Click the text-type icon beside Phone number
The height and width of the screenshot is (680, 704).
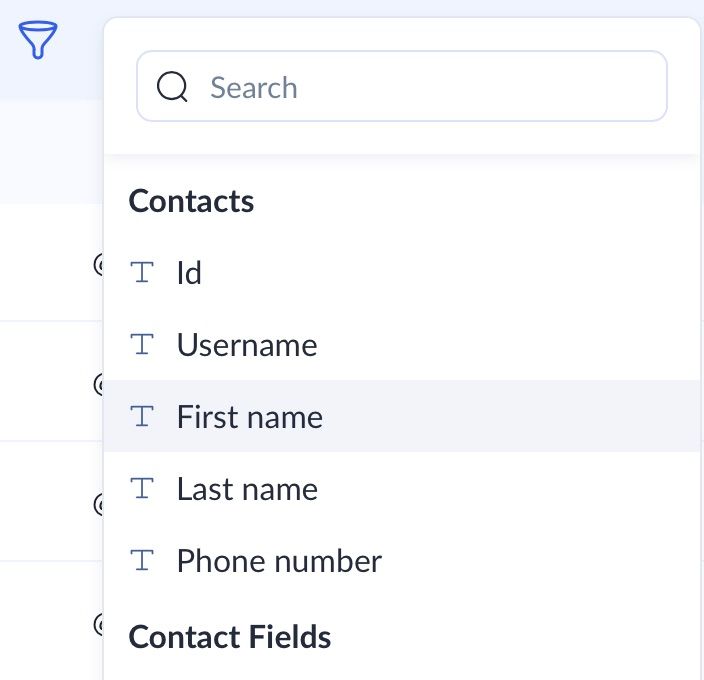143,560
